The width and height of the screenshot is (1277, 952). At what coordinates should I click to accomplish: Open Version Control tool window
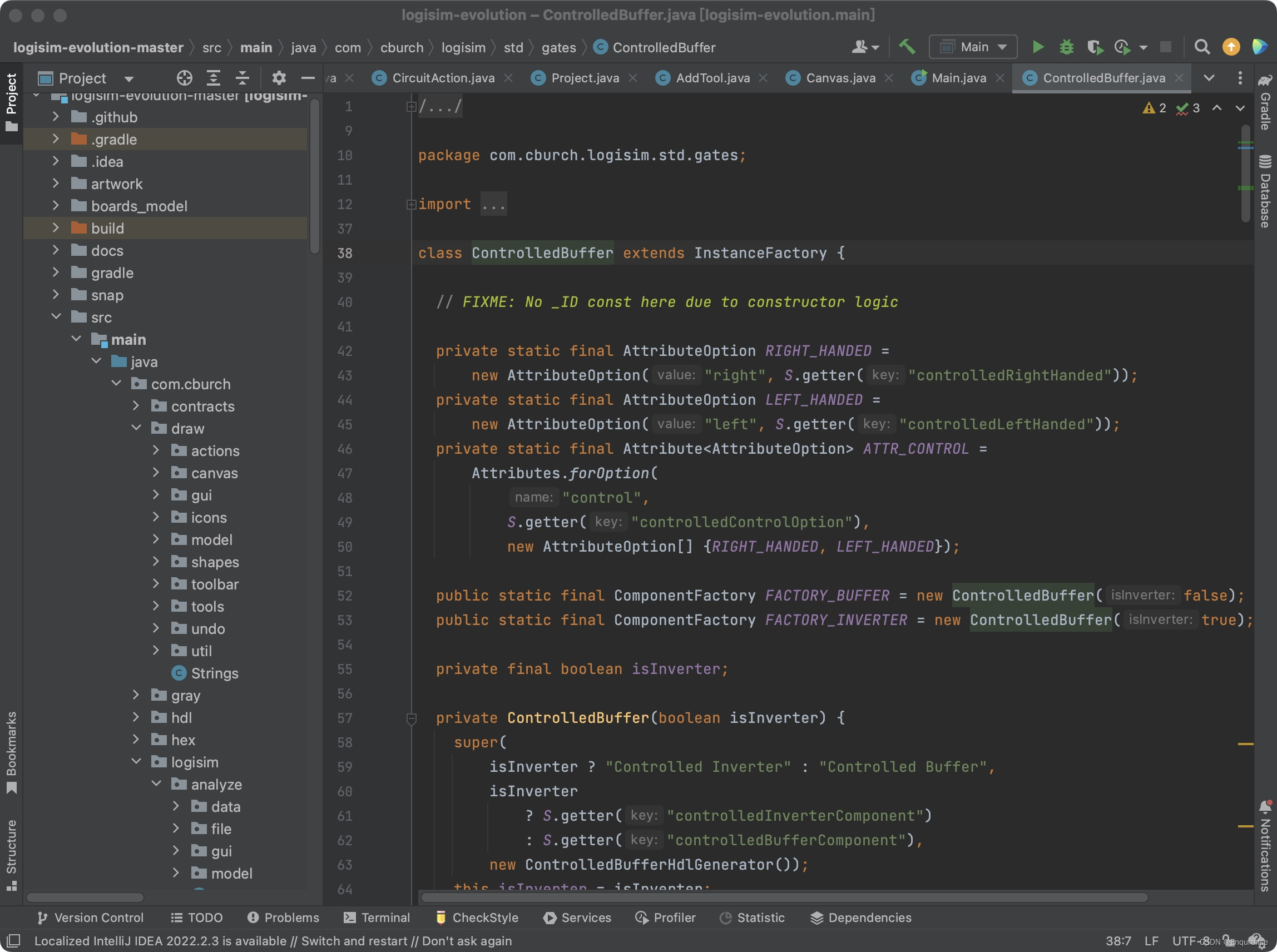(90, 918)
